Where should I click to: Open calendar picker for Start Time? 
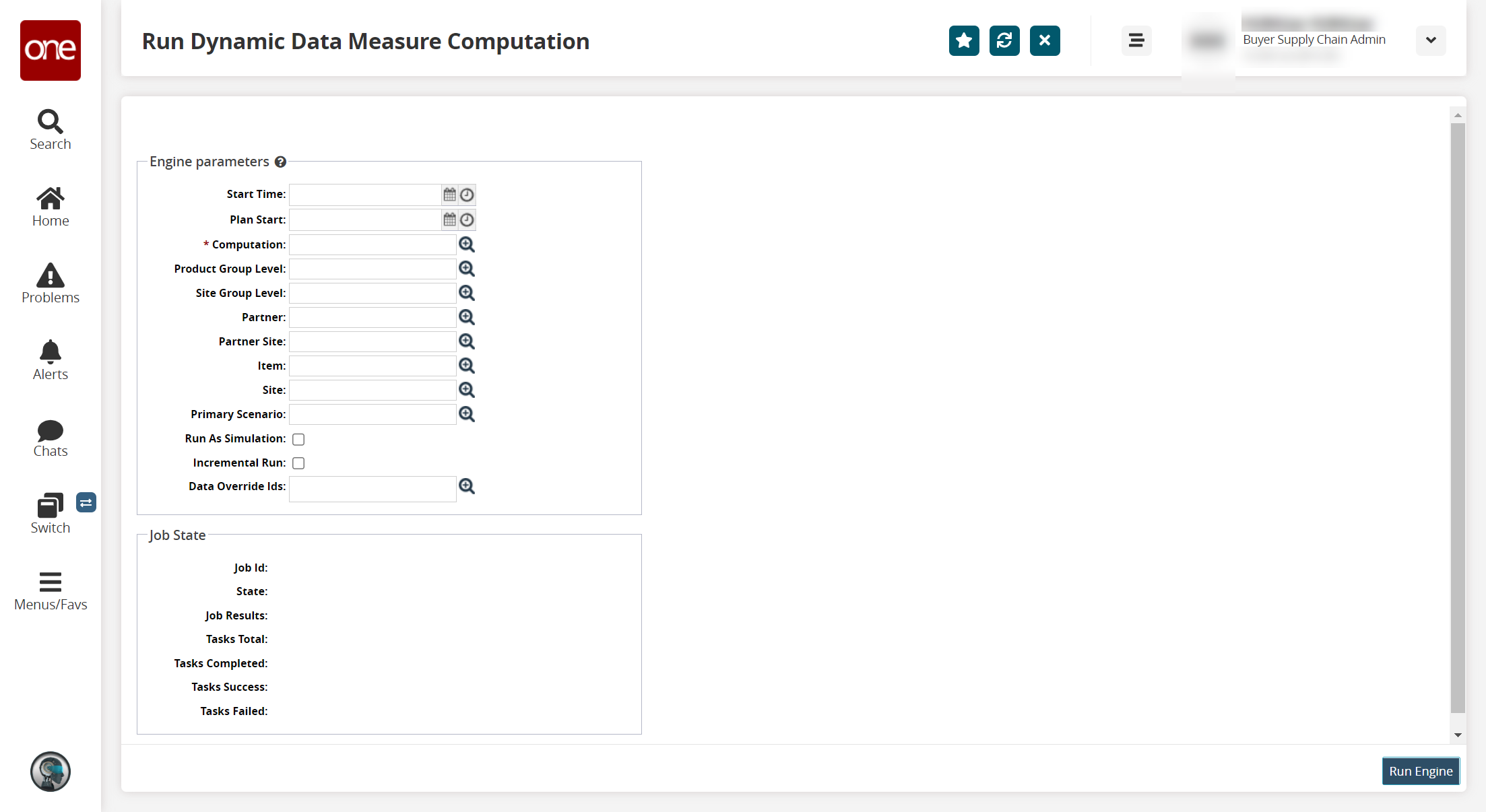pyautogui.click(x=450, y=195)
